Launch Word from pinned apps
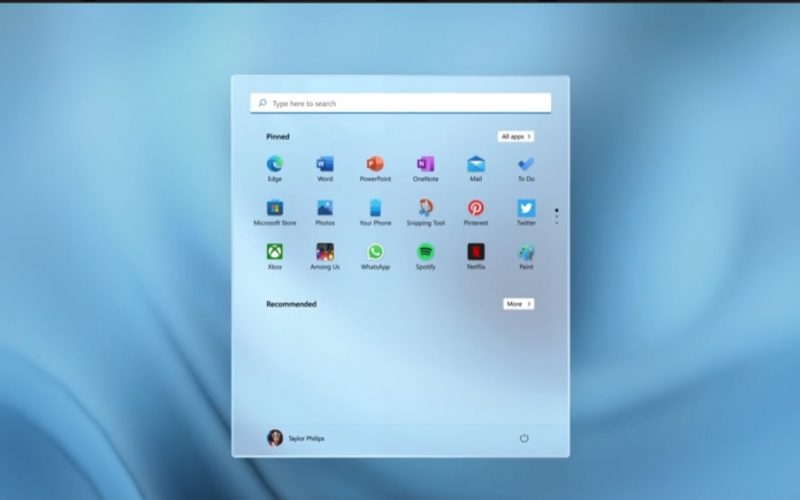 tap(324, 168)
